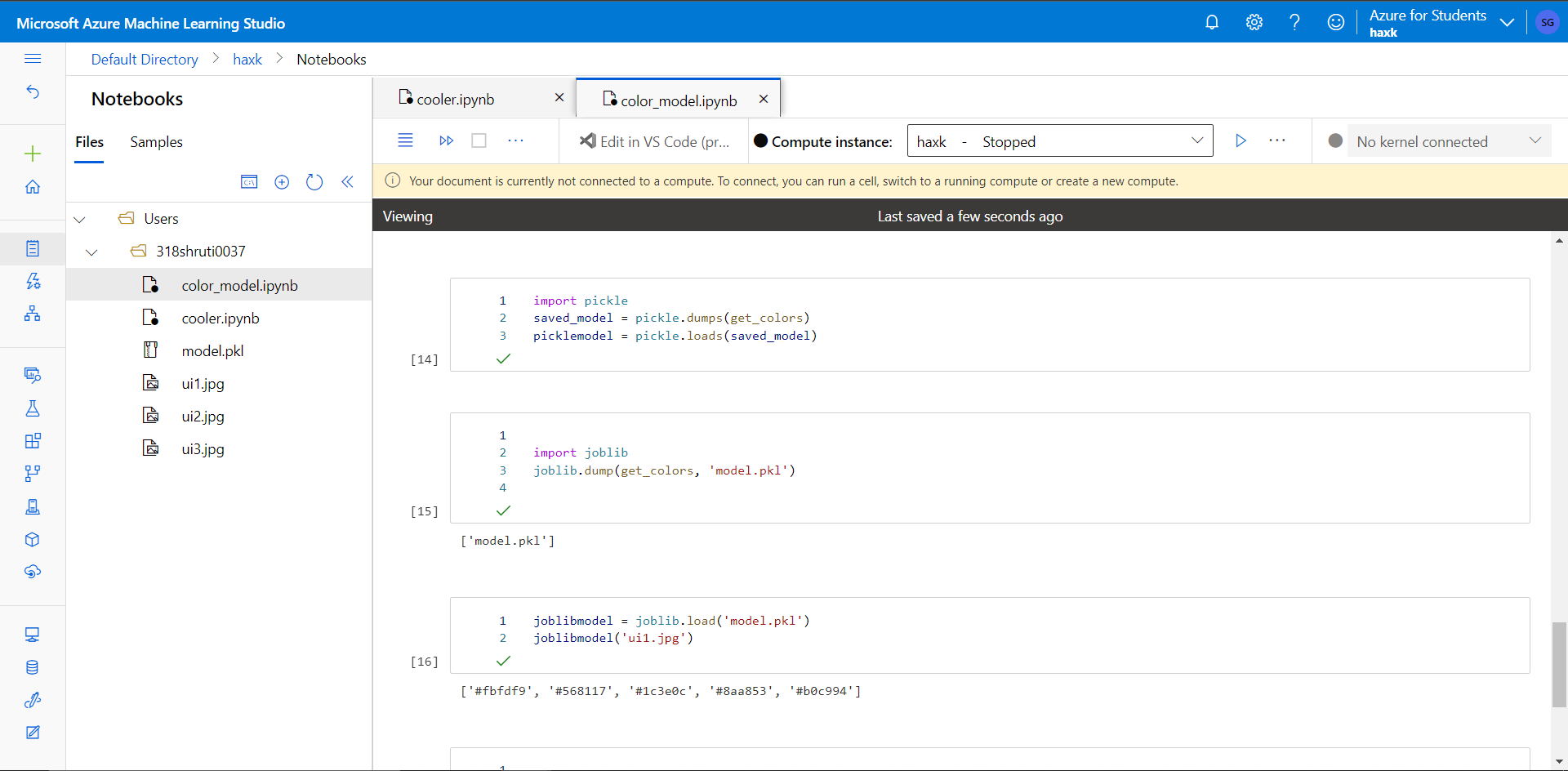Open cooler.ipynb in file tree
This screenshot has width=1568, height=771.
tap(219, 318)
